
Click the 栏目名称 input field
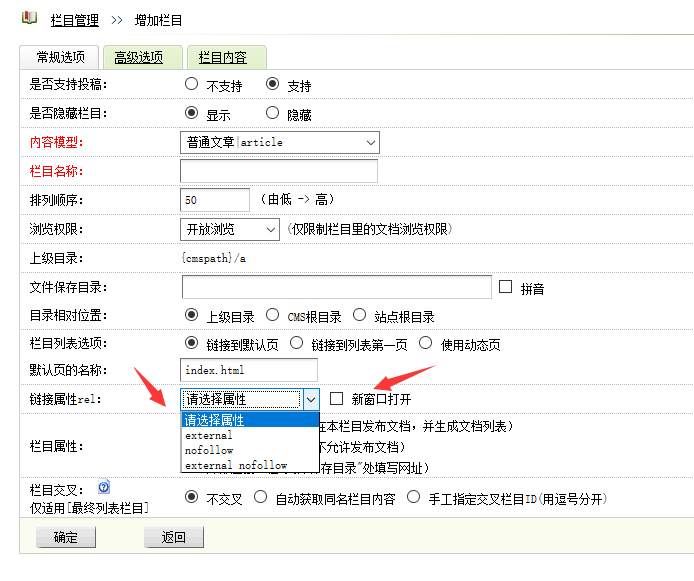[279, 171]
